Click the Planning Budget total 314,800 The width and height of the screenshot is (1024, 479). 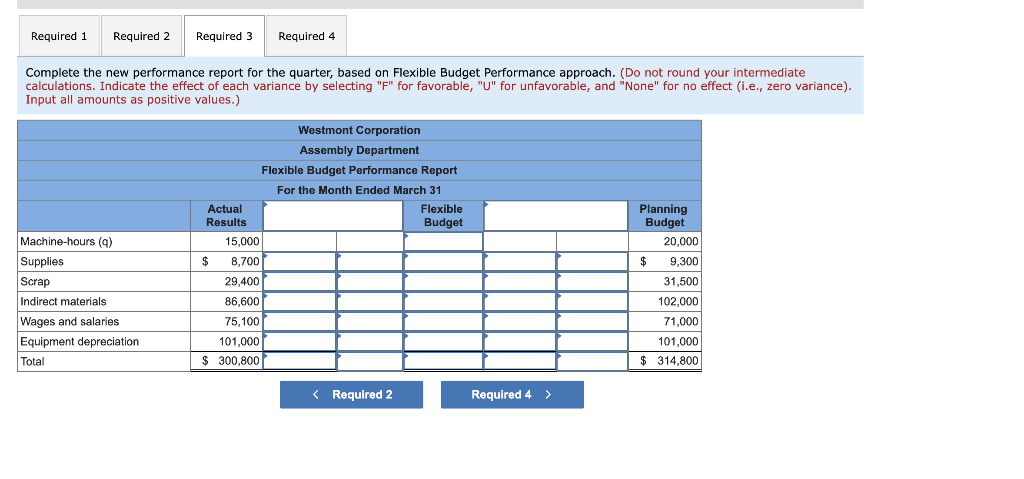[678, 361]
